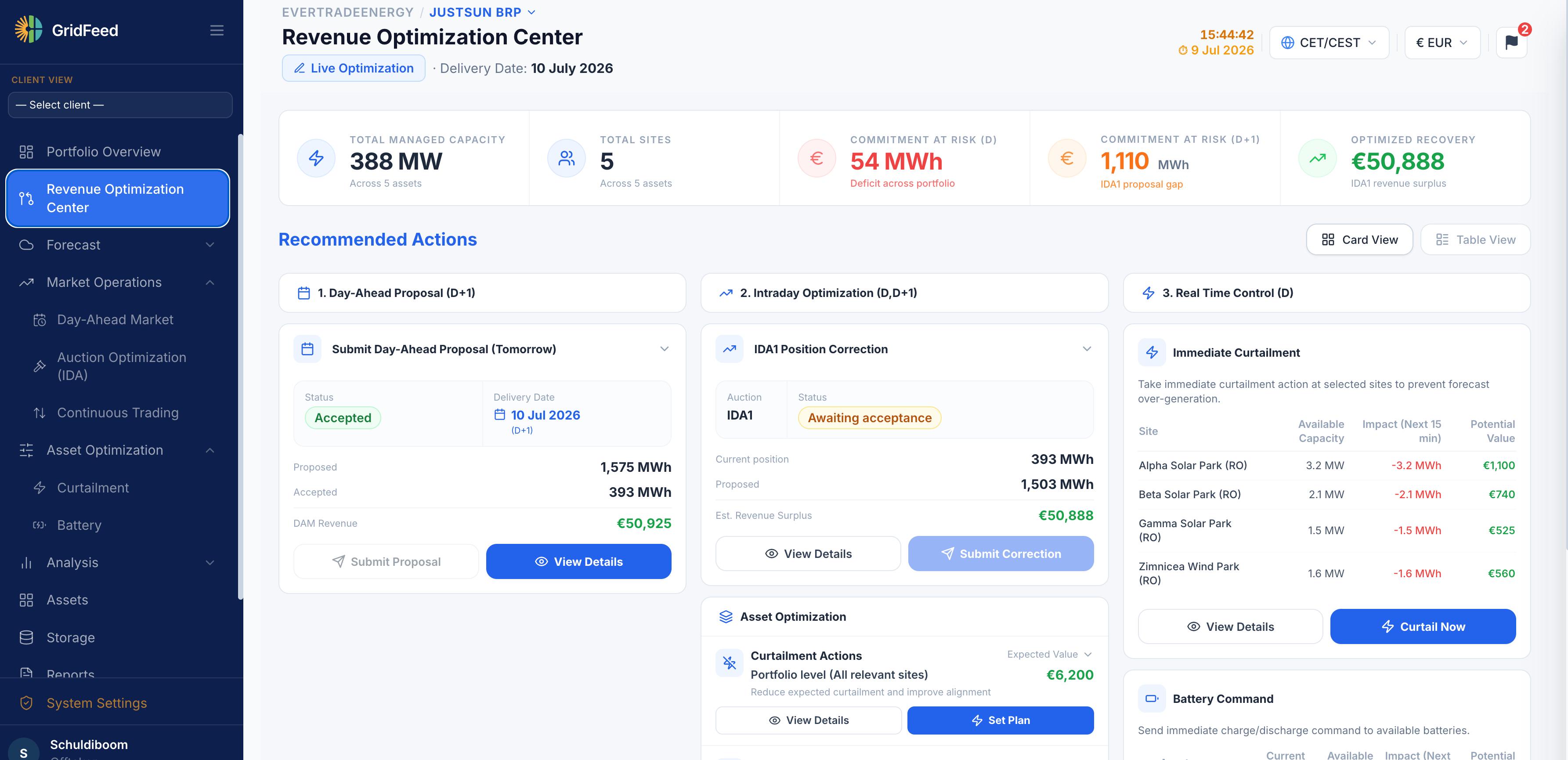The height and width of the screenshot is (760, 1568).
Task: Click the Submit Correction button
Action: pyautogui.click(x=1001, y=554)
